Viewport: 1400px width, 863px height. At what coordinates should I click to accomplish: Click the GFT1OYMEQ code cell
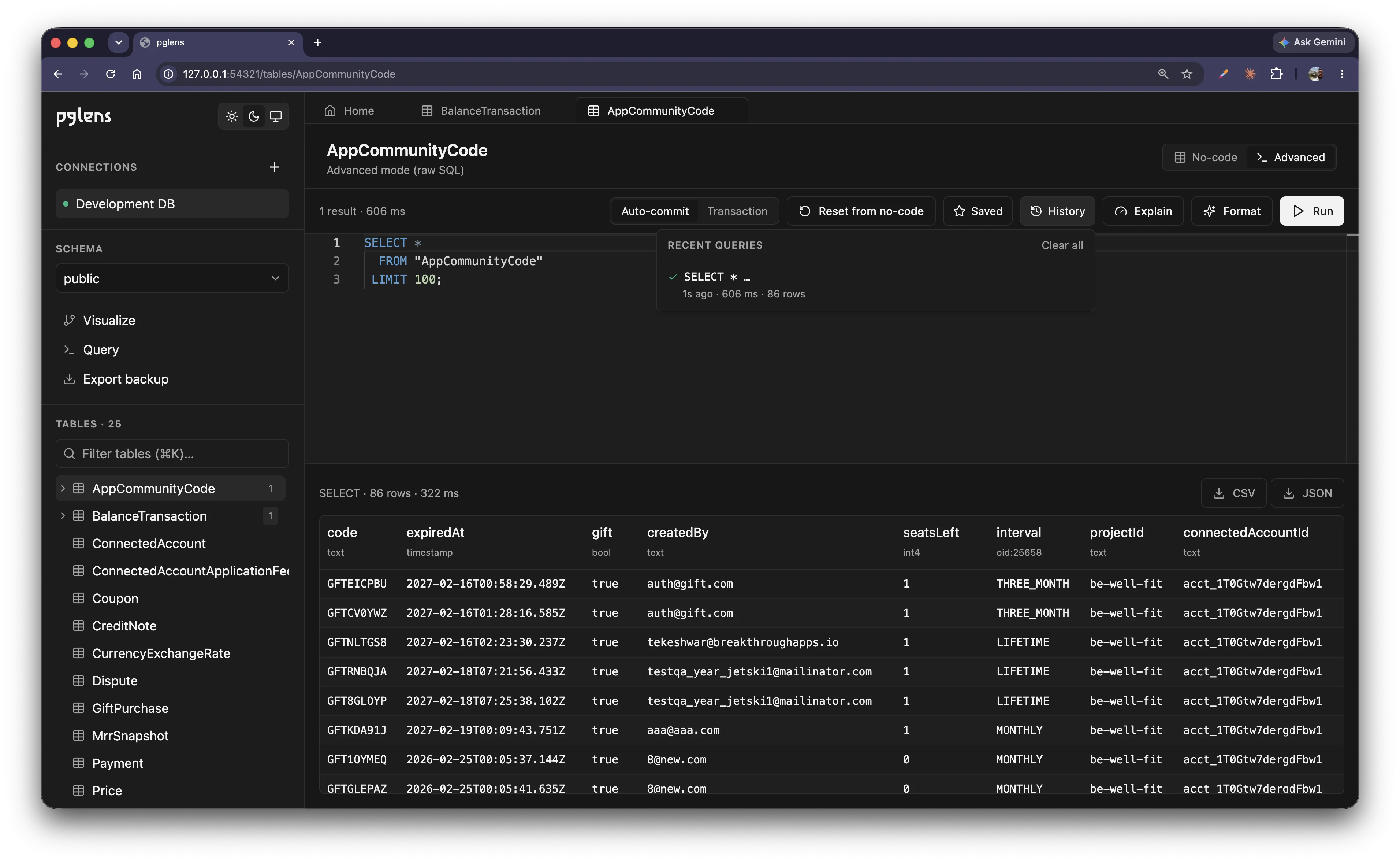357,759
